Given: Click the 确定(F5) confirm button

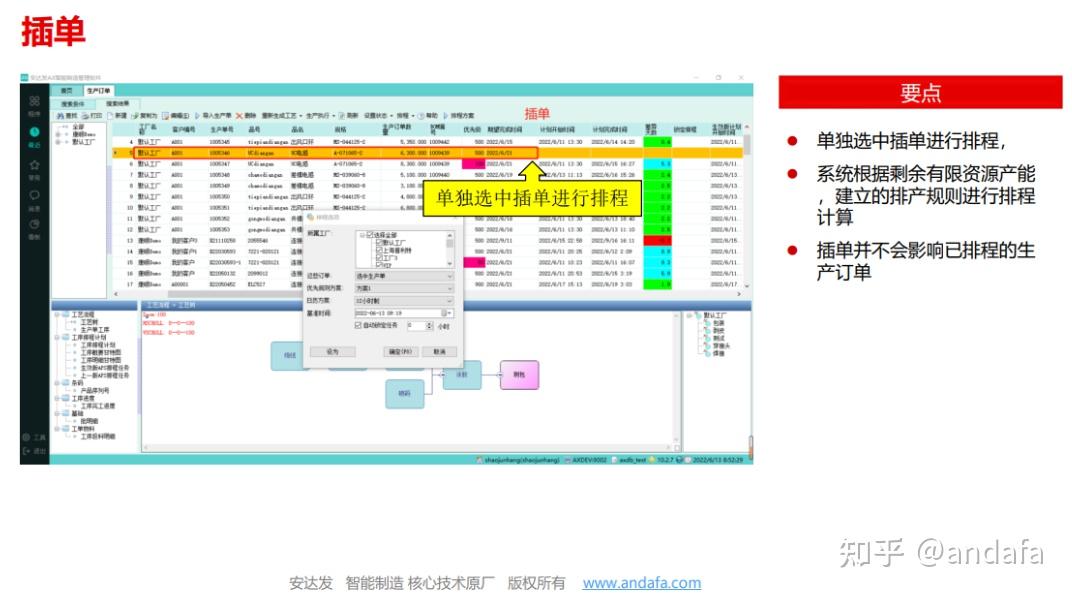Looking at the screenshot, I should (x=400, y=351).
